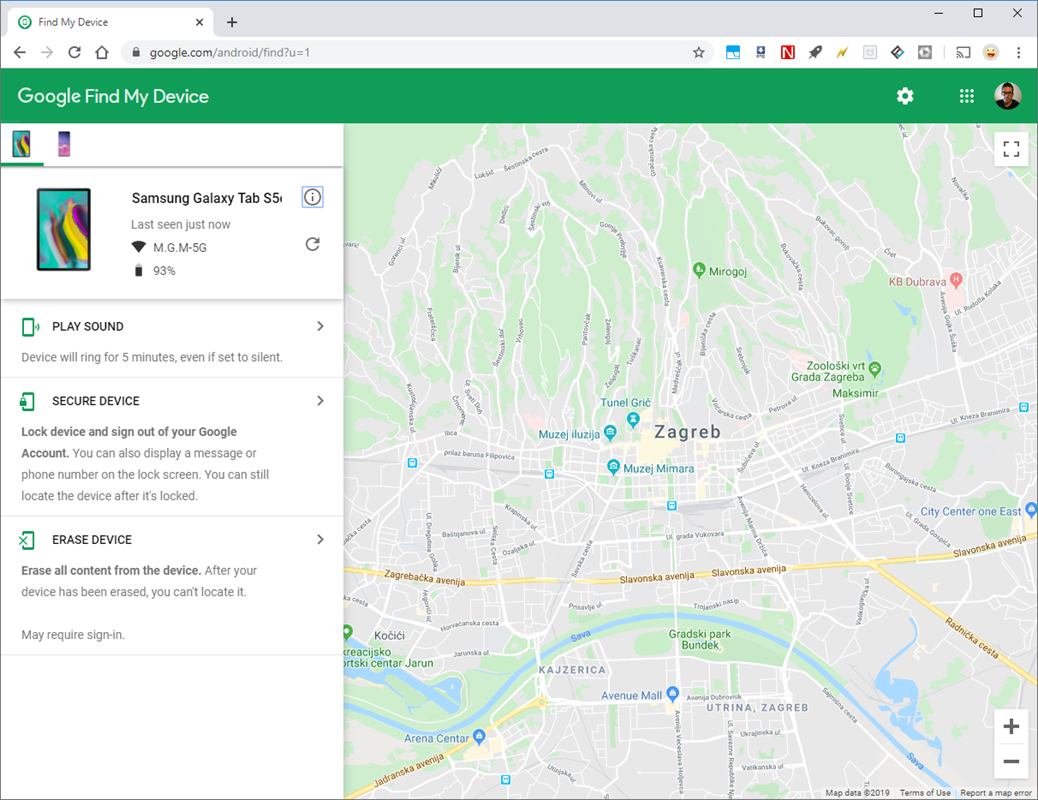Select Avenue Mall shopping marker
The image size is (1038, 800).
tap(673, 693)
